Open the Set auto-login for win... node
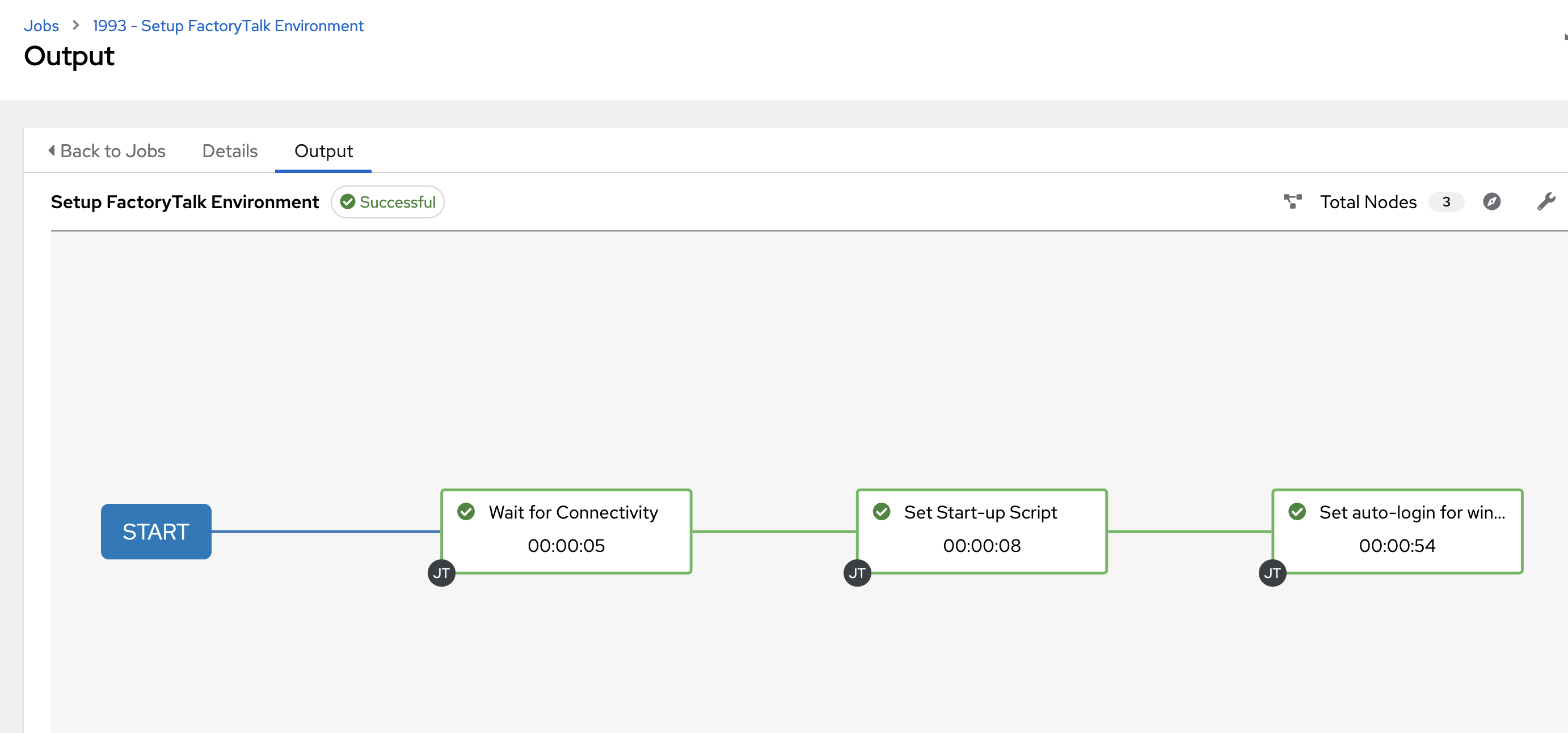Viewport: 1568px width, 733px height. [1397, 531]
